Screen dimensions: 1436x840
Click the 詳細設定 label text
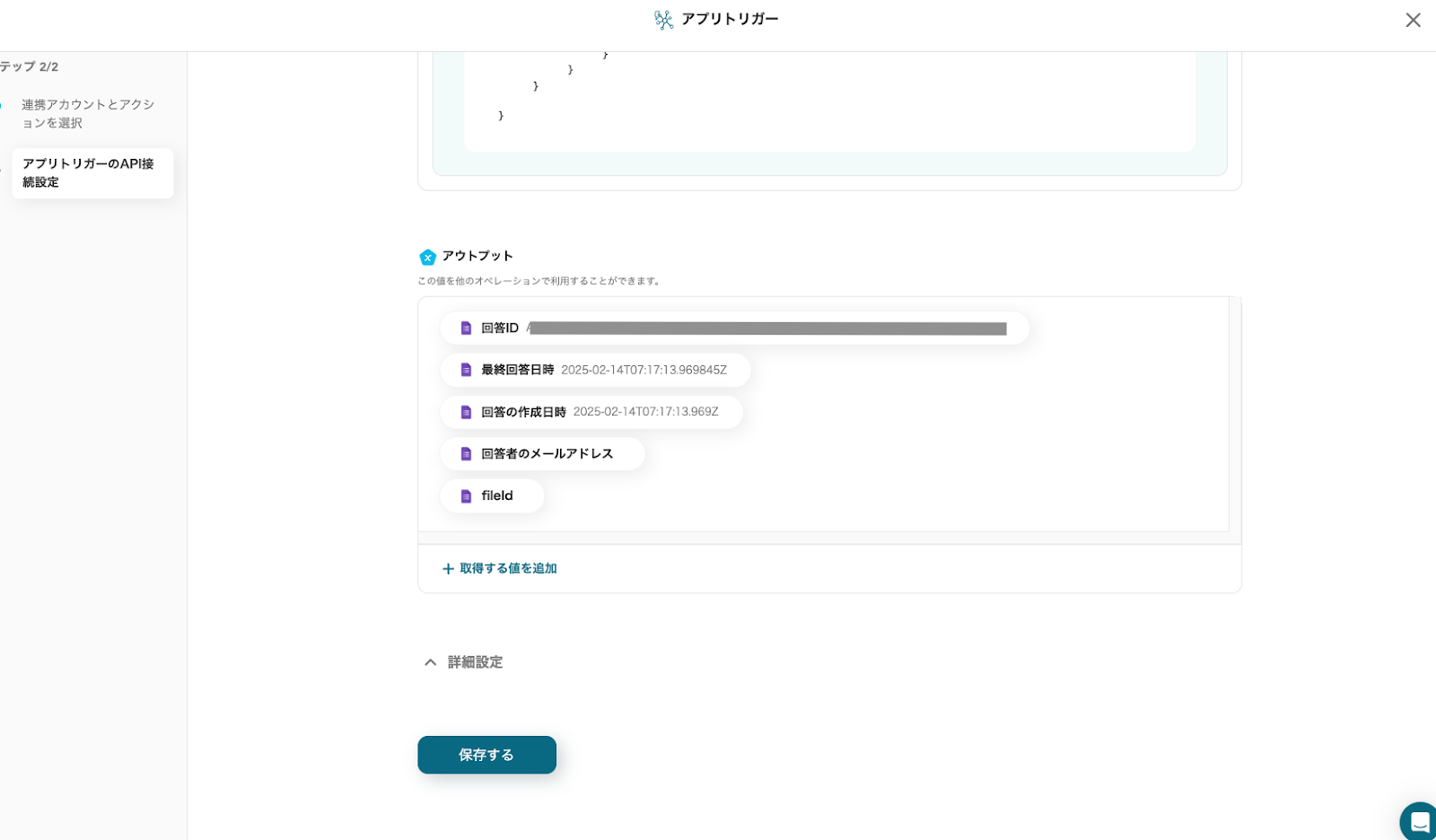point(476,662)
